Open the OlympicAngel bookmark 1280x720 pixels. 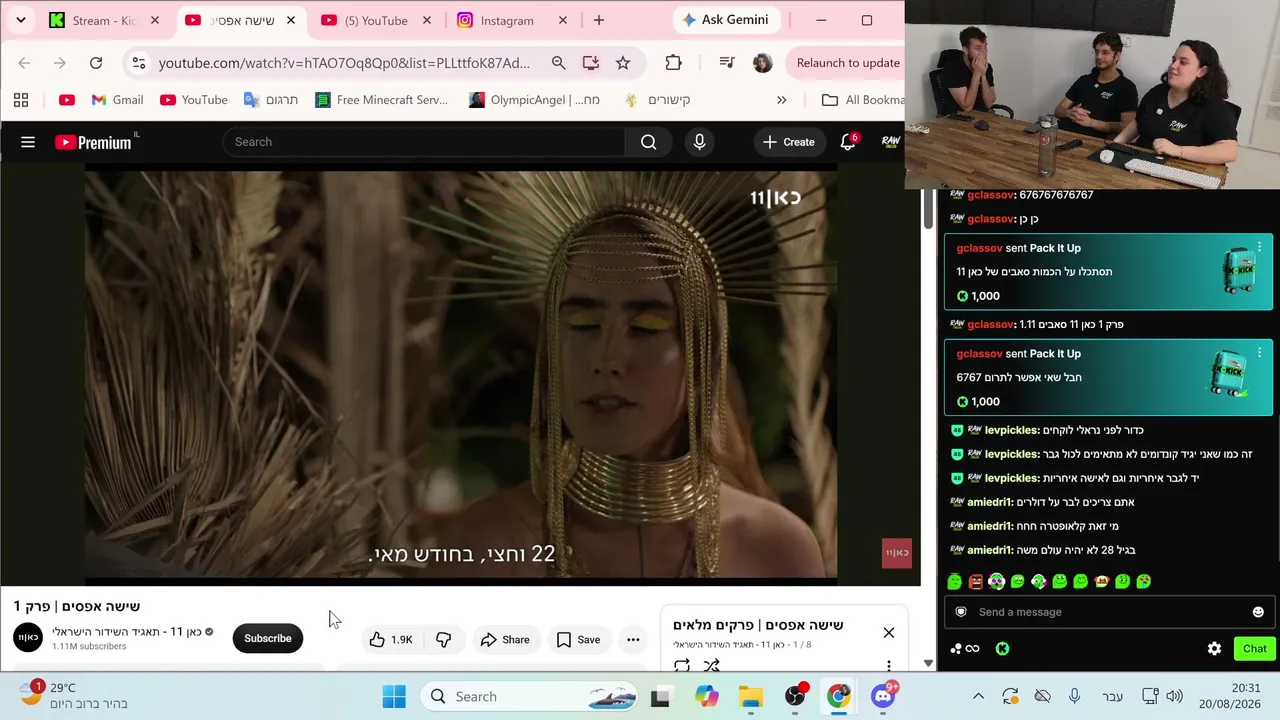[x=534, y=100]
